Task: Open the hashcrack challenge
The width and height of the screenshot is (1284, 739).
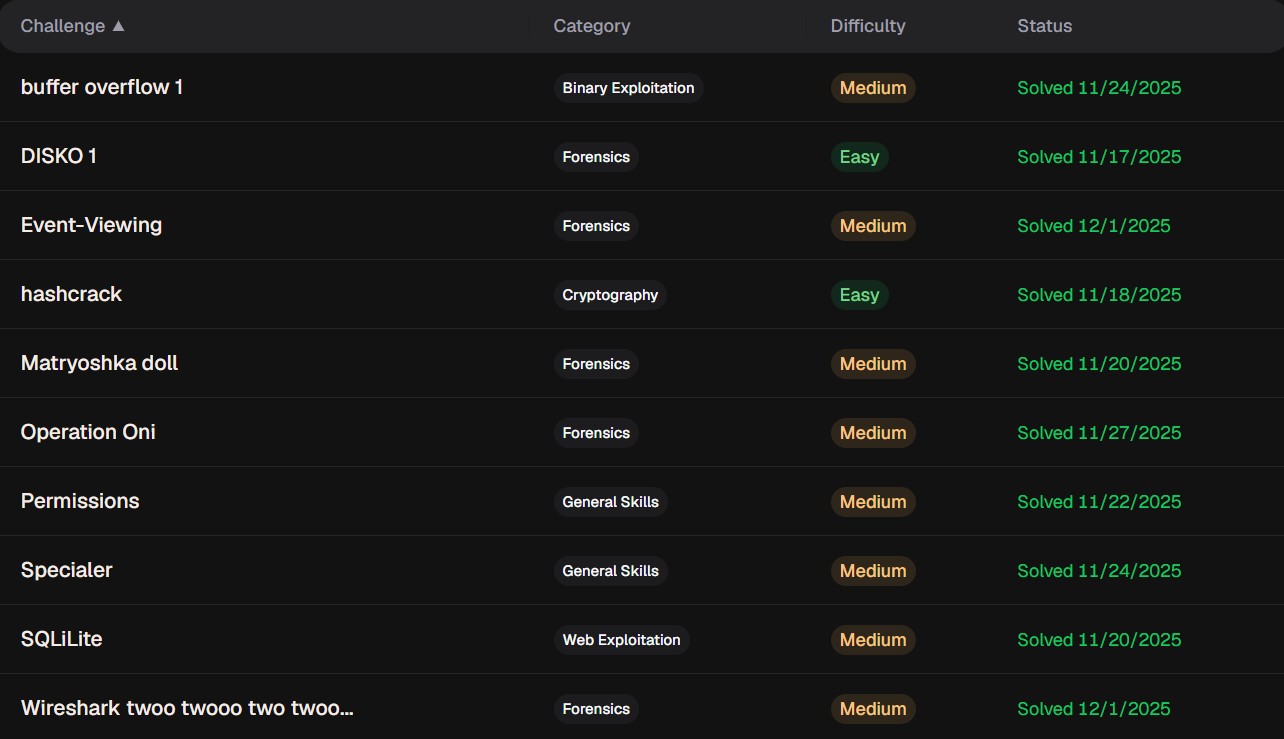Action: click(71, 294)
